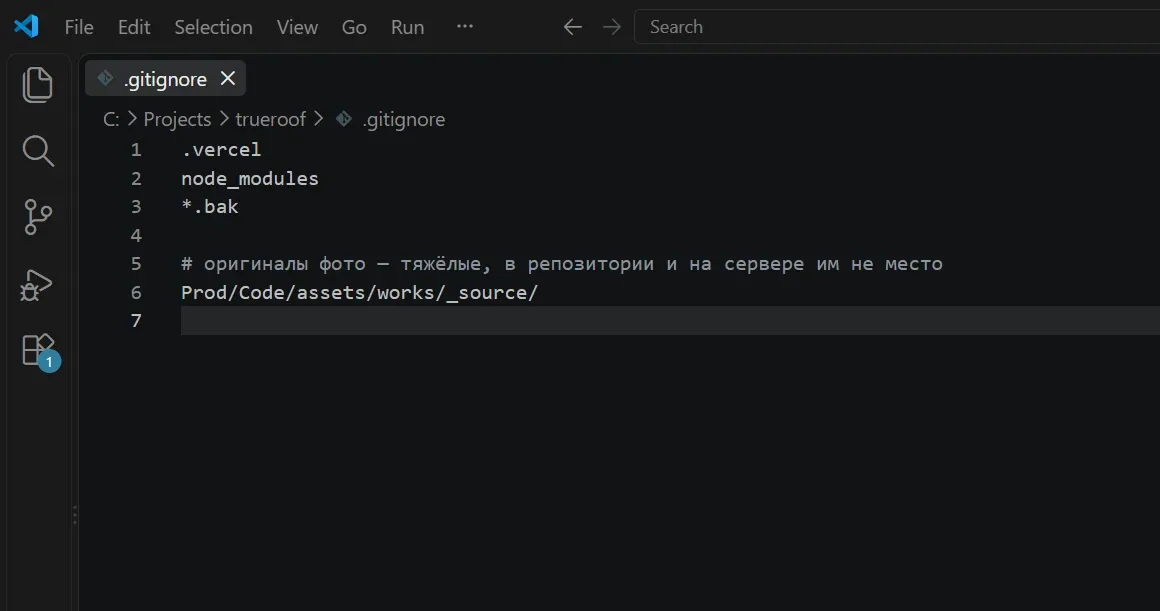Screen dimensions: 1160x611
Task: Open the Edit menu
Action: (x=134, y=27)
